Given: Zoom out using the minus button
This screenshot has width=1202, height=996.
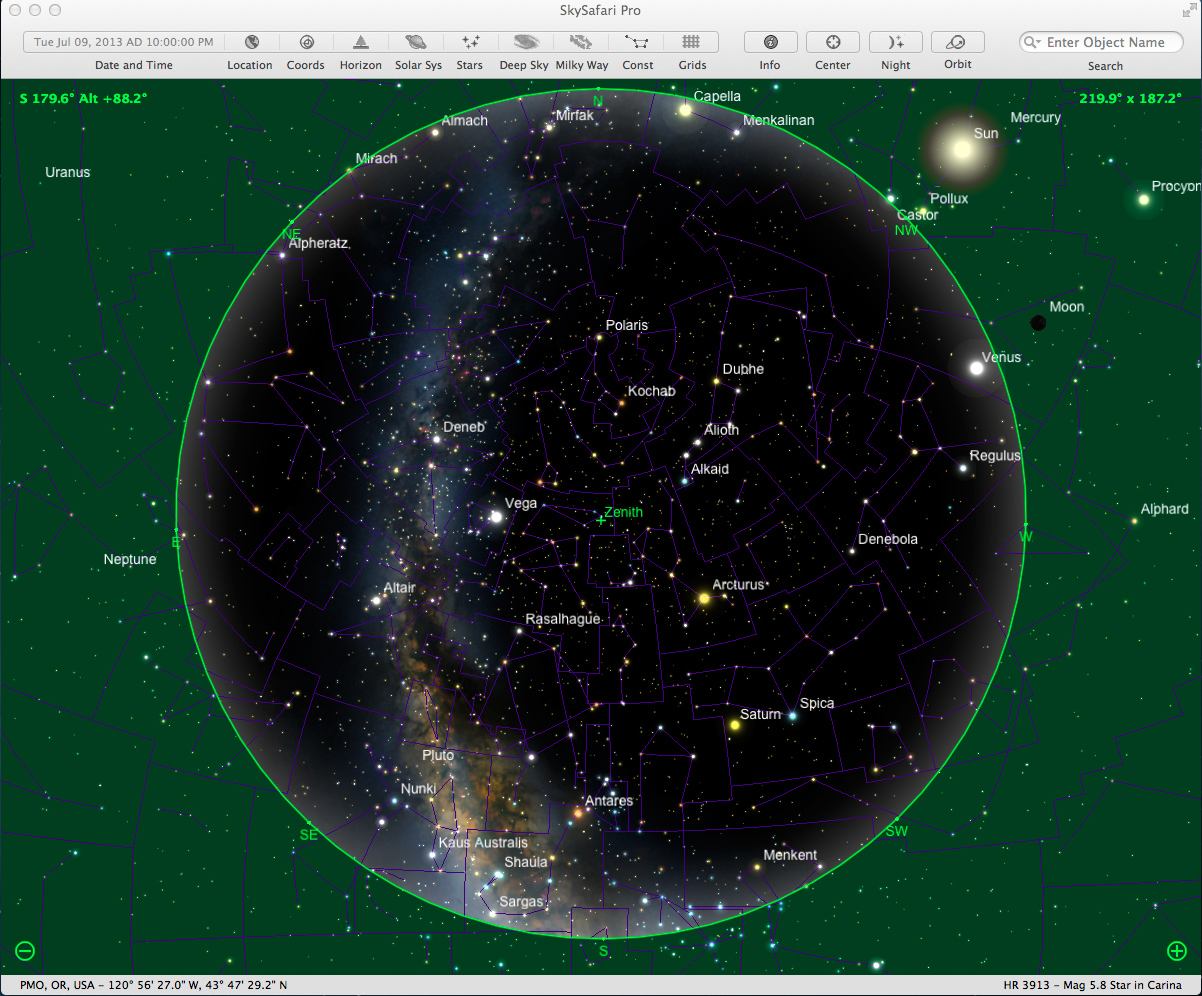Looking at the screenshot, I should [24, 951].
